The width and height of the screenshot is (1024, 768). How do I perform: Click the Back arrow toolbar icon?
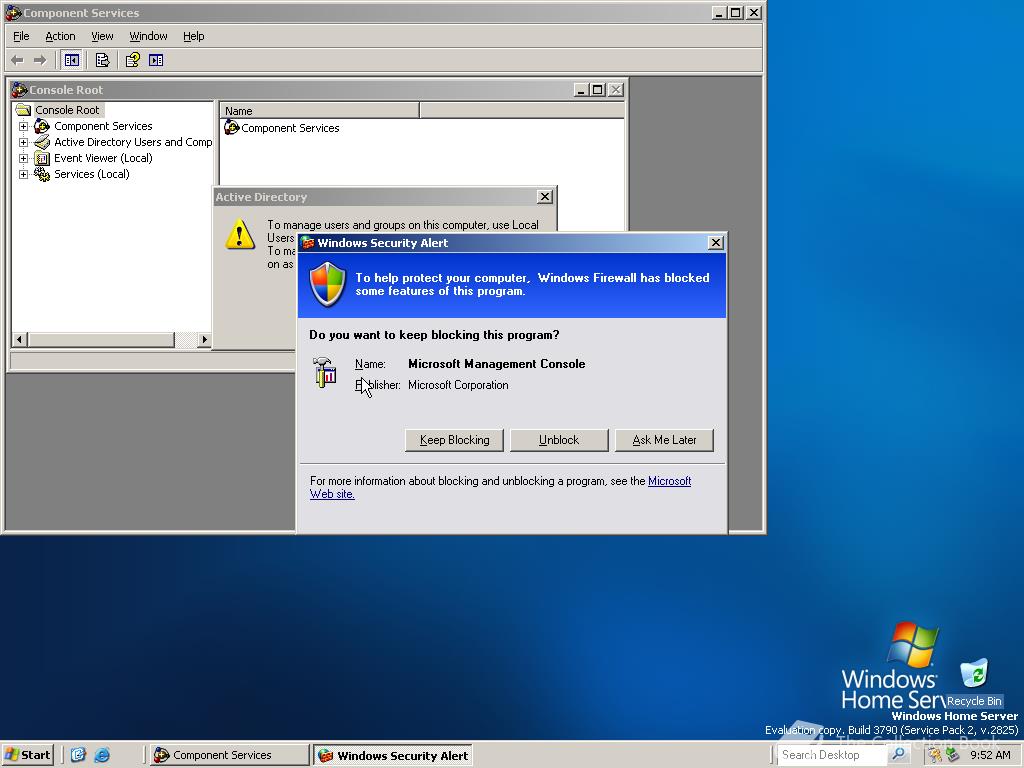[18, 60]
